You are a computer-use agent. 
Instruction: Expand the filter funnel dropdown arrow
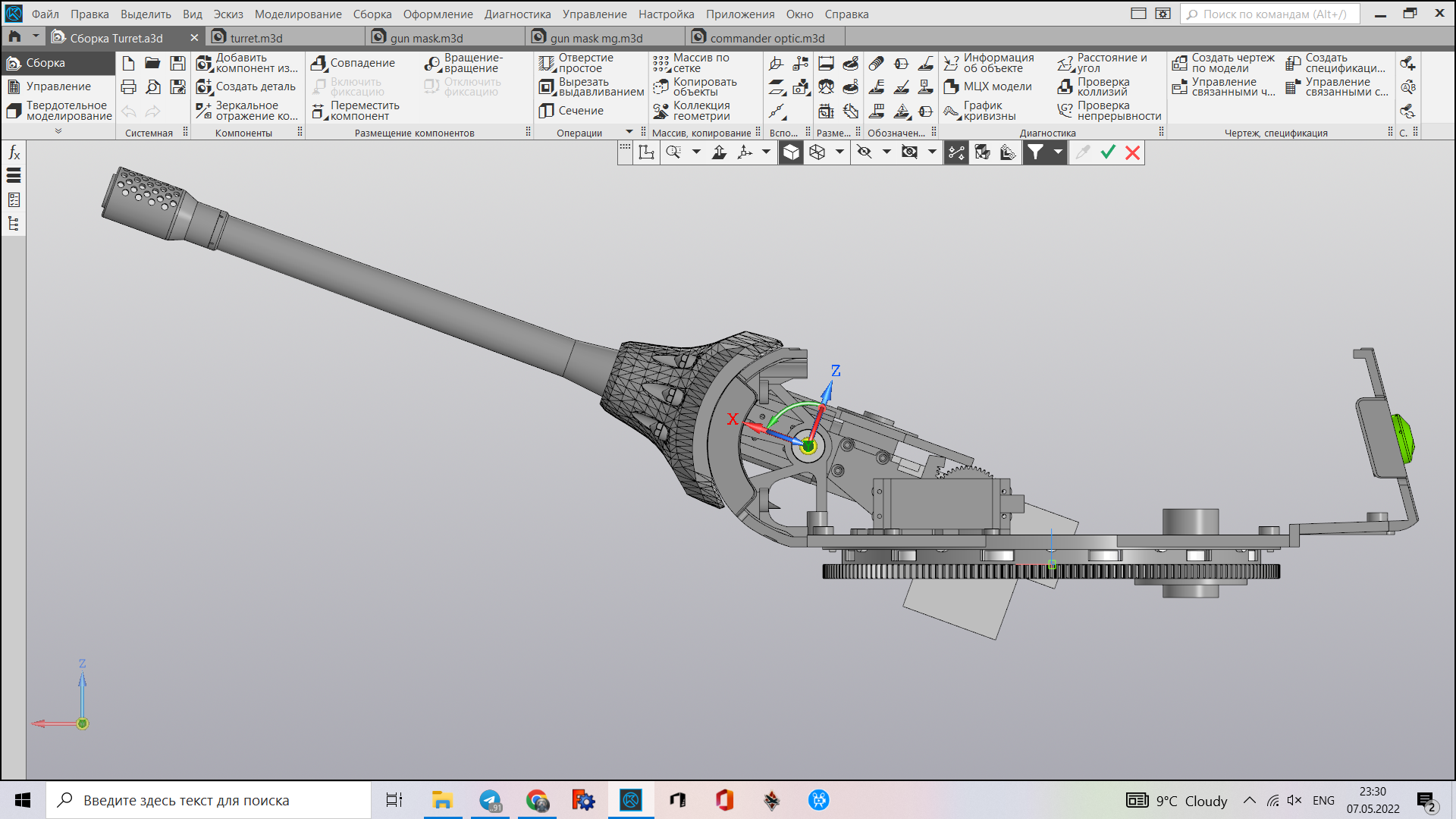click(x=1058, y=152)
